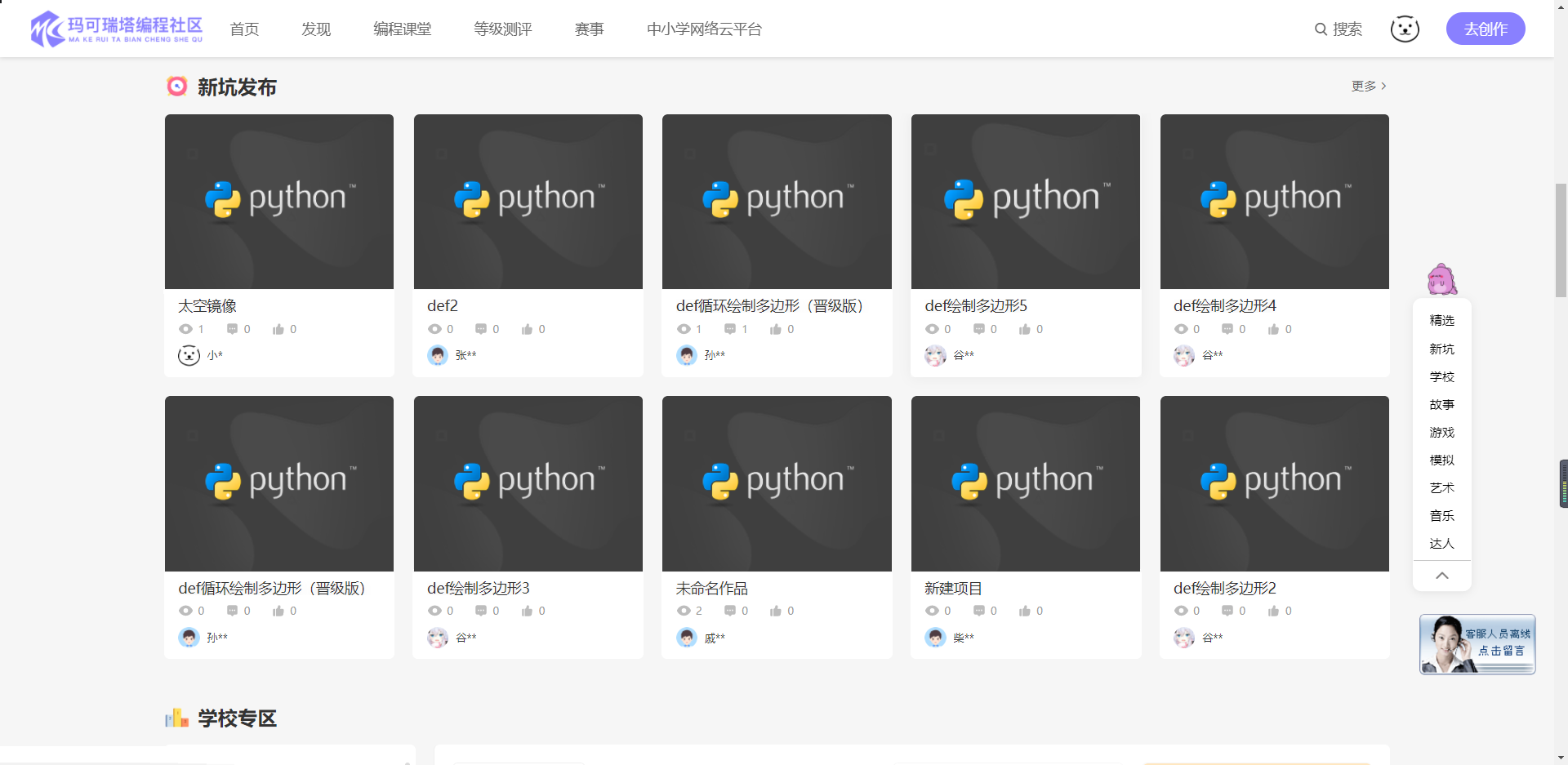Open the def2 project thumbnail
The width and height of the screenshot is (1568, 765).
click(x=528, y=202)
